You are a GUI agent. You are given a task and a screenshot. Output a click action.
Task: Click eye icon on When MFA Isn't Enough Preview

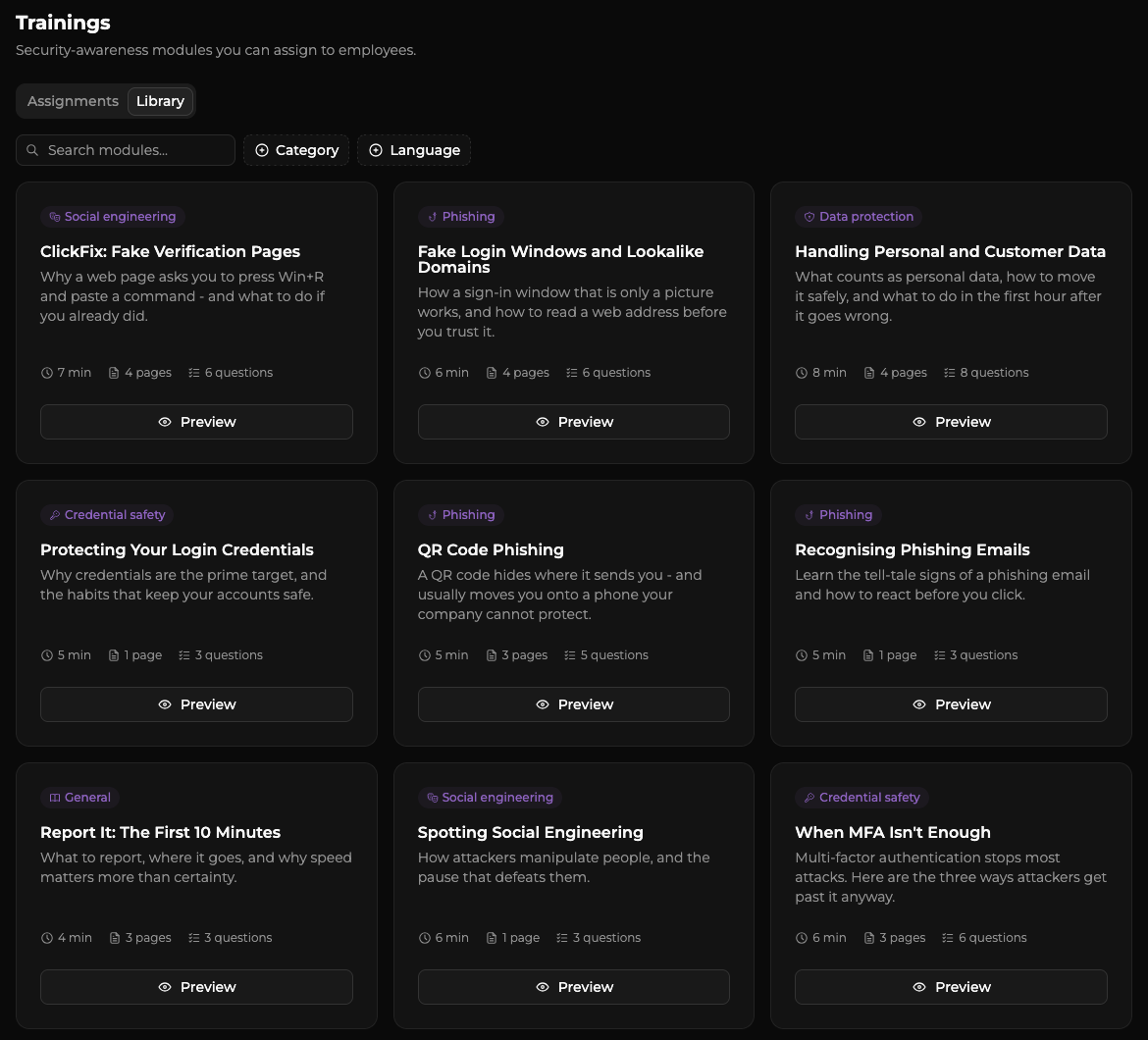pyautogui.click(x=919, y=987)
